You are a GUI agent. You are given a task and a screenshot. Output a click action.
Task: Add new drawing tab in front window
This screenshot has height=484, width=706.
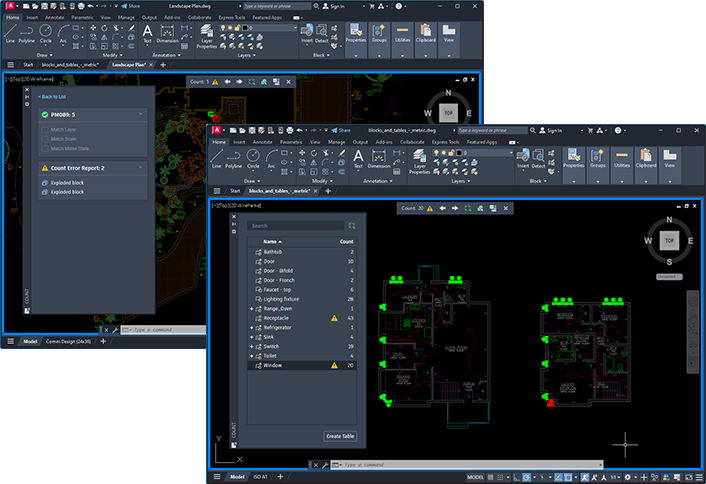[328, 191]
